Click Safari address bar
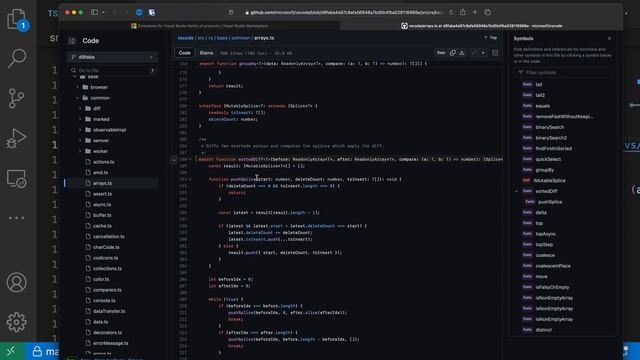The height and width of the screenshot is (360, 640). pos(341,13)
